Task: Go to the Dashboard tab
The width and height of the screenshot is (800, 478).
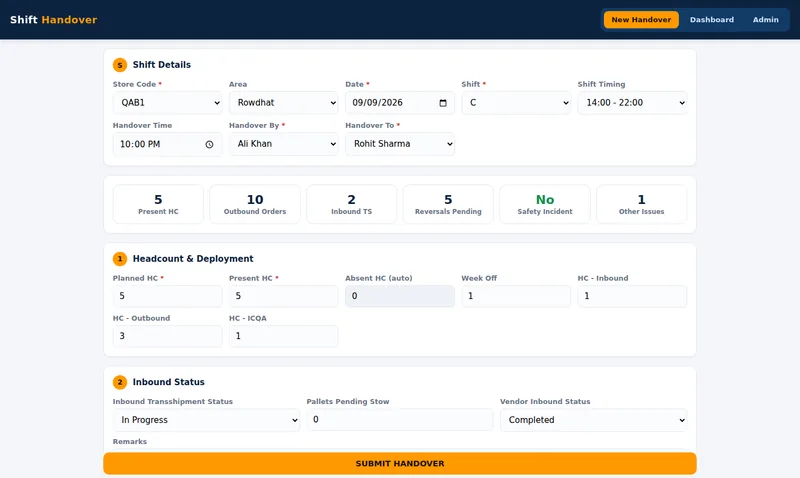Action: (x=712, y=19)
